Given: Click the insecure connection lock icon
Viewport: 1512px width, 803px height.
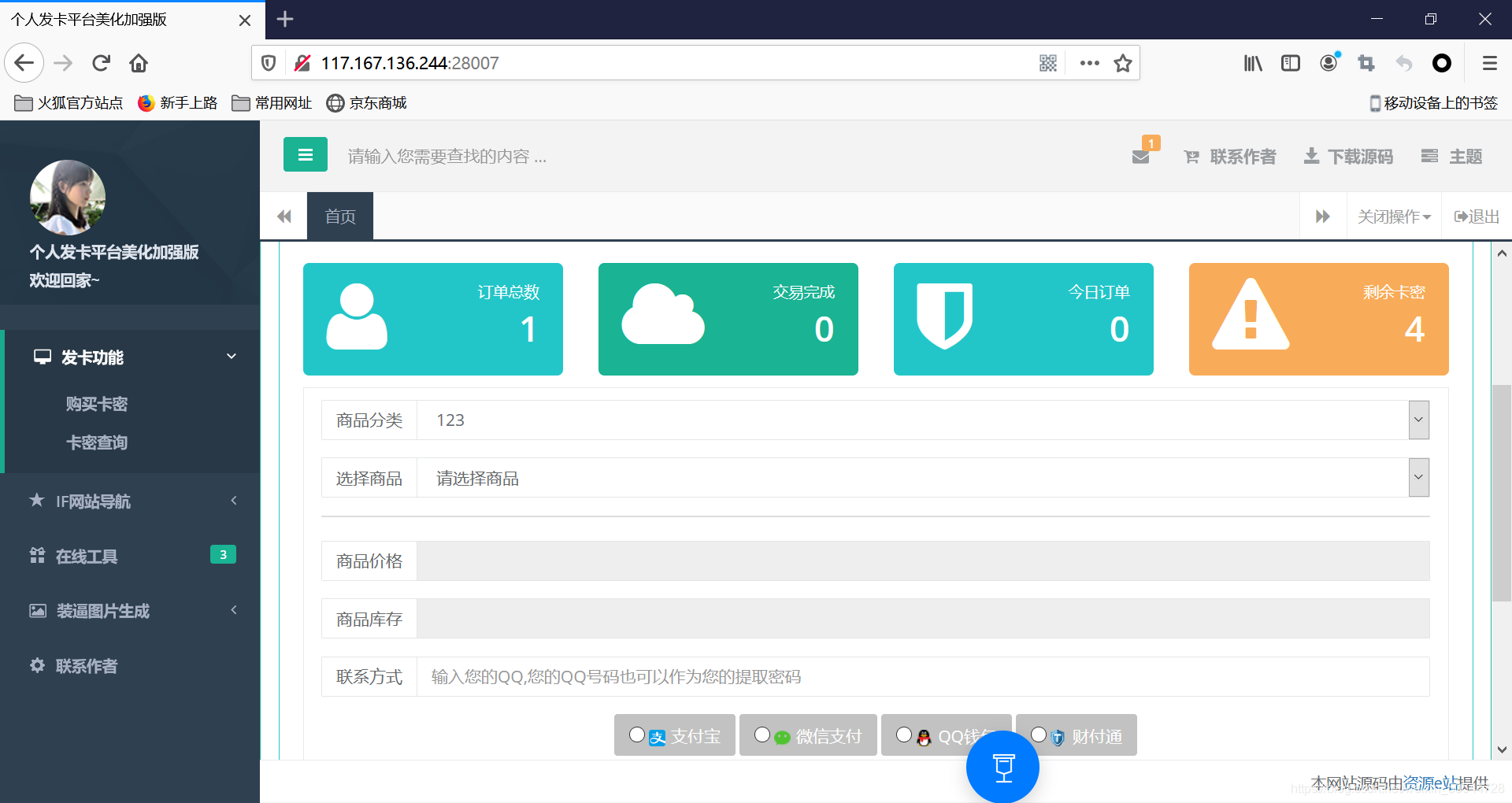Looking at the screenshot, I should click(x=302, y=63).
